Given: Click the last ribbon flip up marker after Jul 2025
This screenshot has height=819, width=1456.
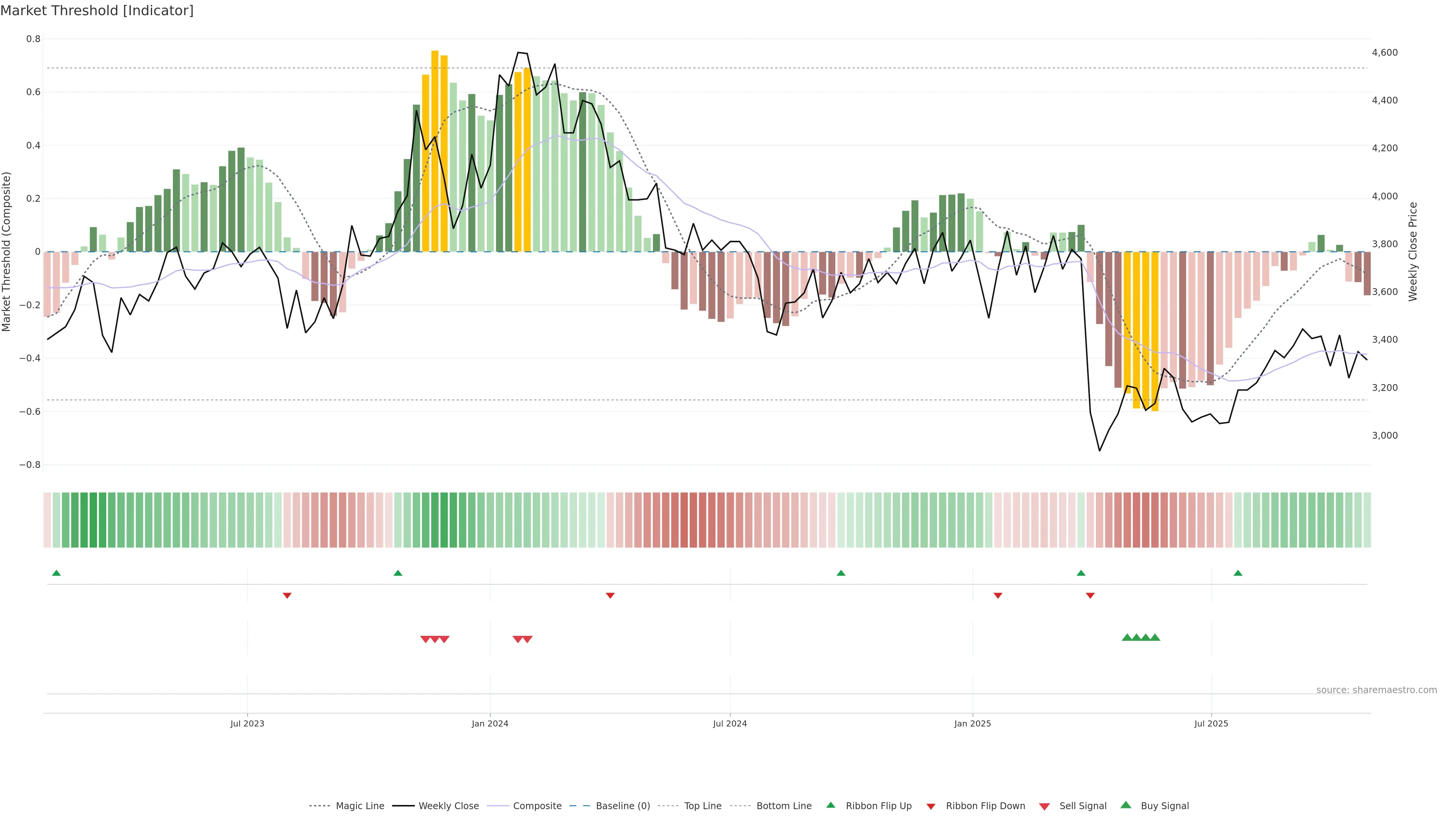Looking at the screenshot, I should [1238, 573].
